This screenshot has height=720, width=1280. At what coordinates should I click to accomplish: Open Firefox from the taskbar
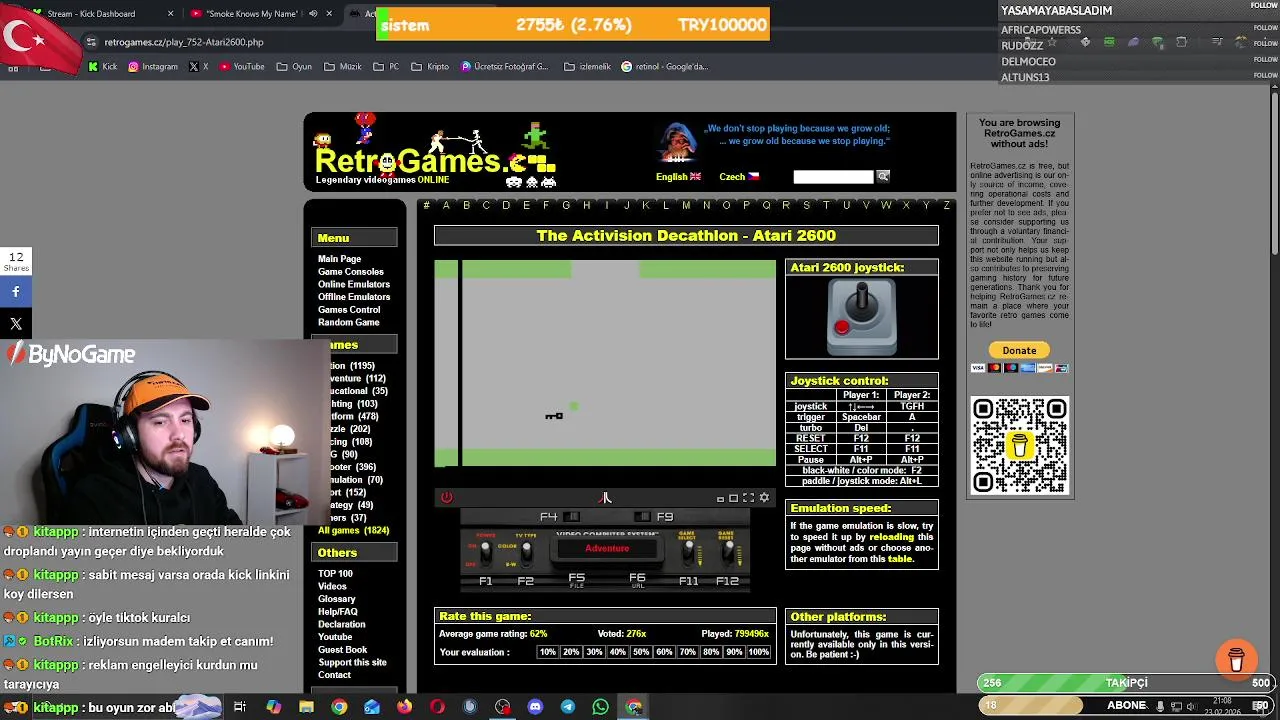point(404,707)
